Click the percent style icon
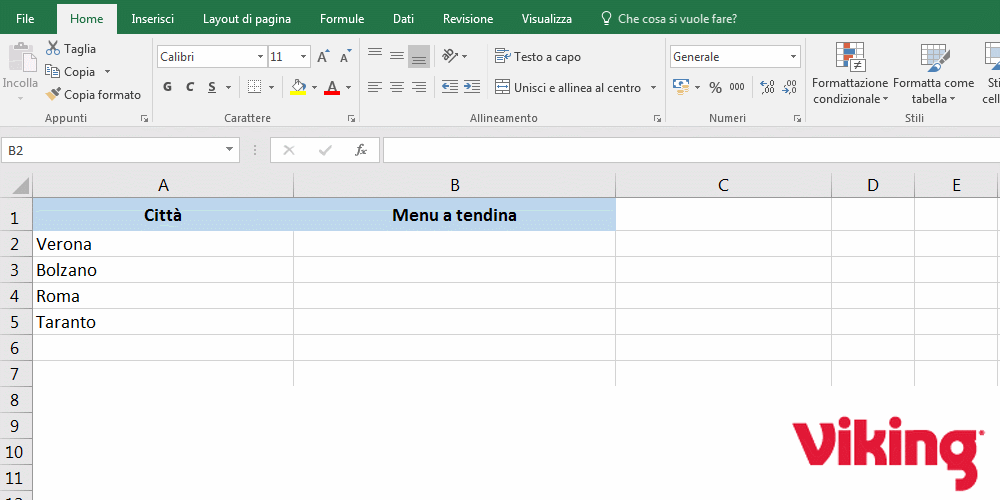This screenshot has width=1000, height=500. 715,88
